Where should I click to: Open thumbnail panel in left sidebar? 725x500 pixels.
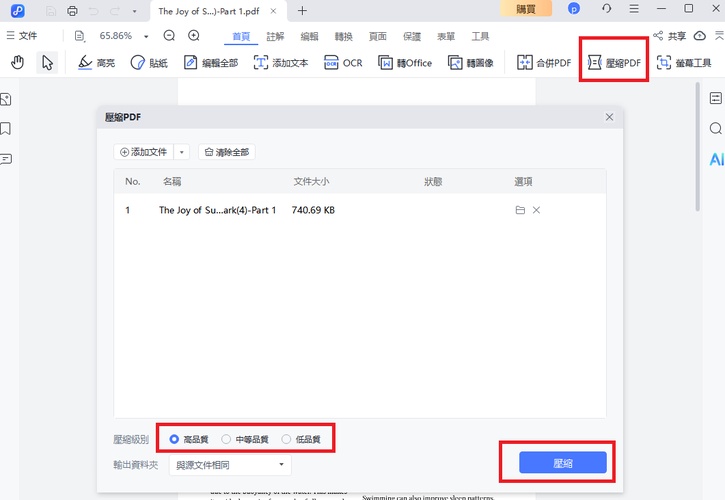[x=6, y=99]
